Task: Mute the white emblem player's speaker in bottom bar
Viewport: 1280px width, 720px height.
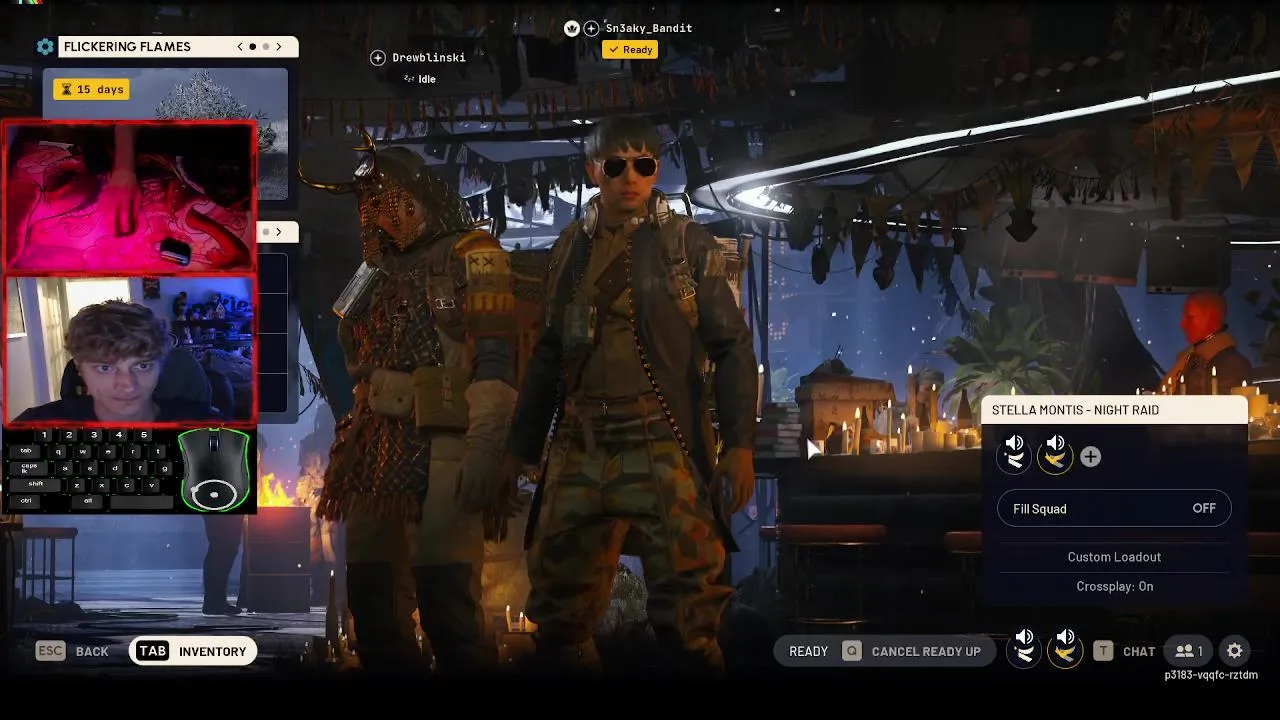Action: tap(1024, 637)
